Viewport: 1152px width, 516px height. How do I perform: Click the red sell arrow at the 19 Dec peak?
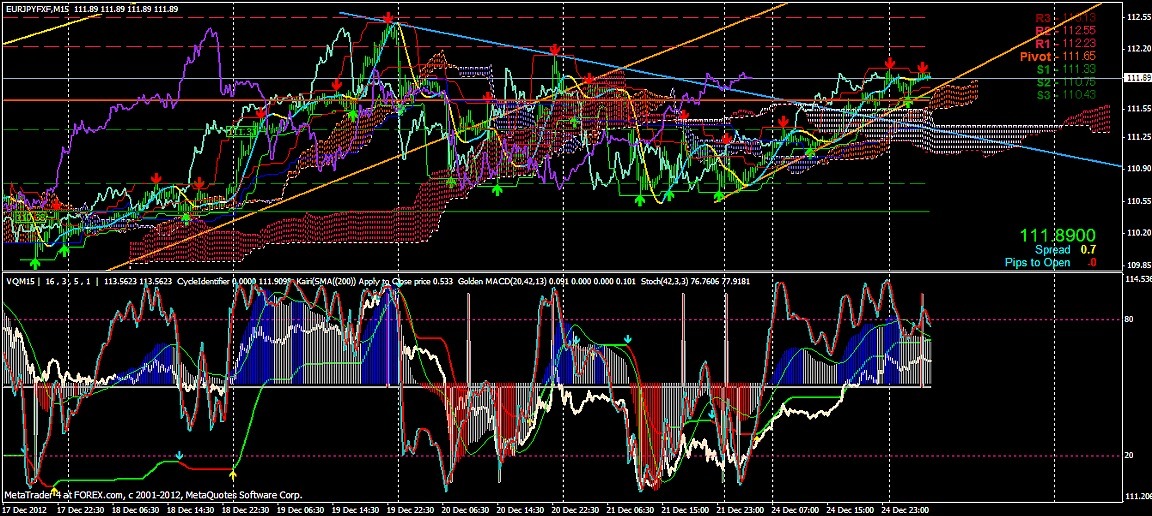pyautogui.click(x=387, y=18)
